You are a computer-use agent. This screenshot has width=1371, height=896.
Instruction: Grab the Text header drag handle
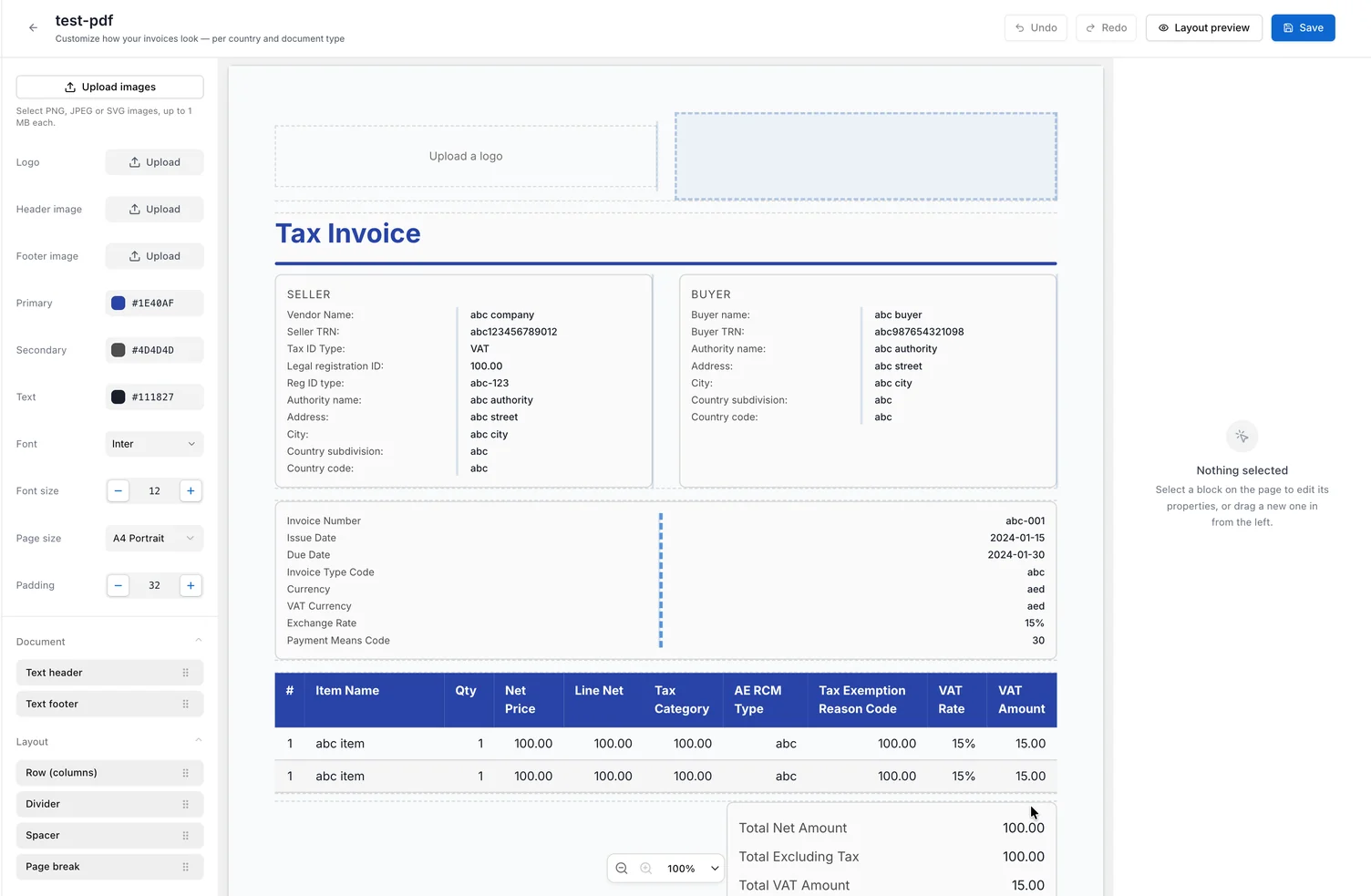[x=186, y=673]
